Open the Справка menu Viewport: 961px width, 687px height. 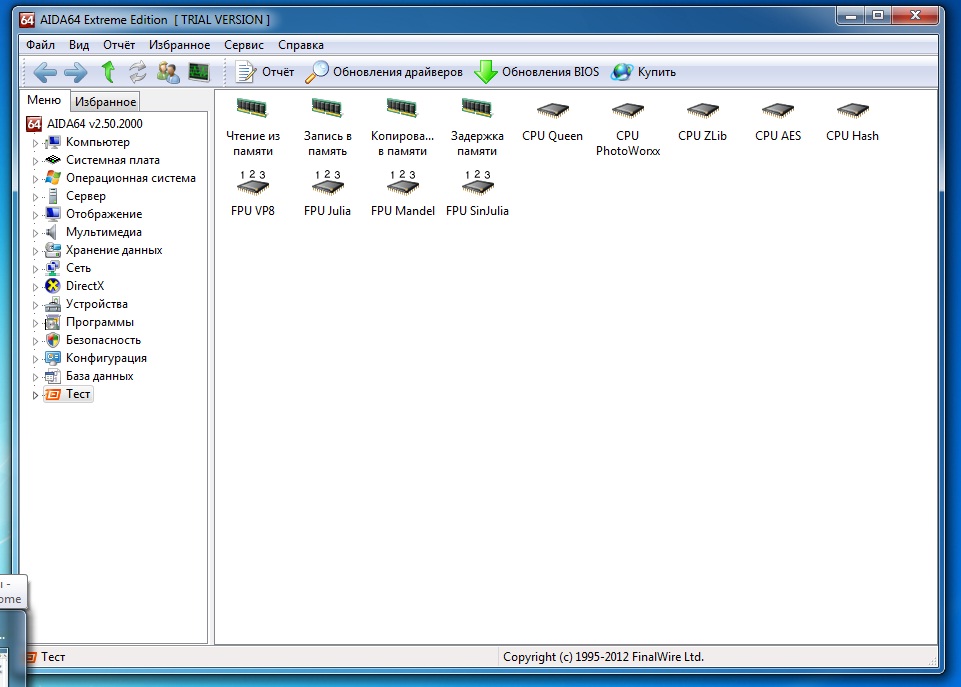(300, 45)
